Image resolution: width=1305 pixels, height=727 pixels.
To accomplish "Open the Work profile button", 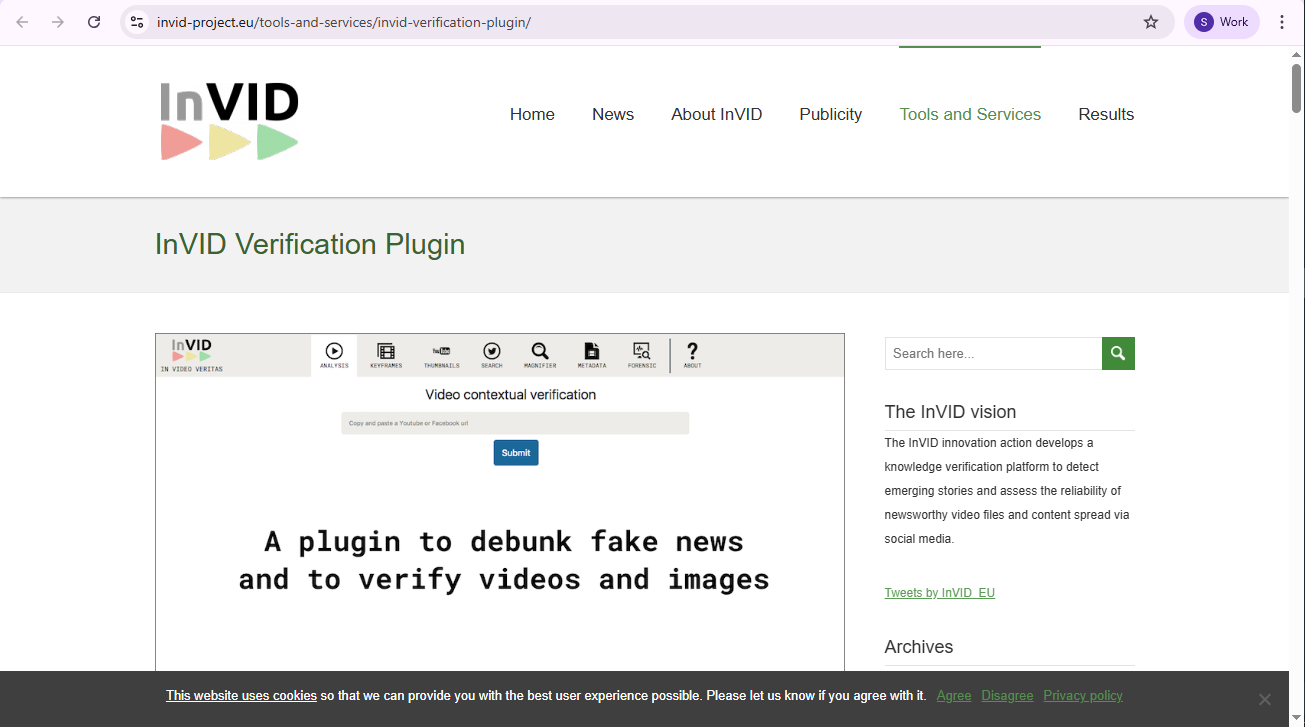I will 1222,22.
